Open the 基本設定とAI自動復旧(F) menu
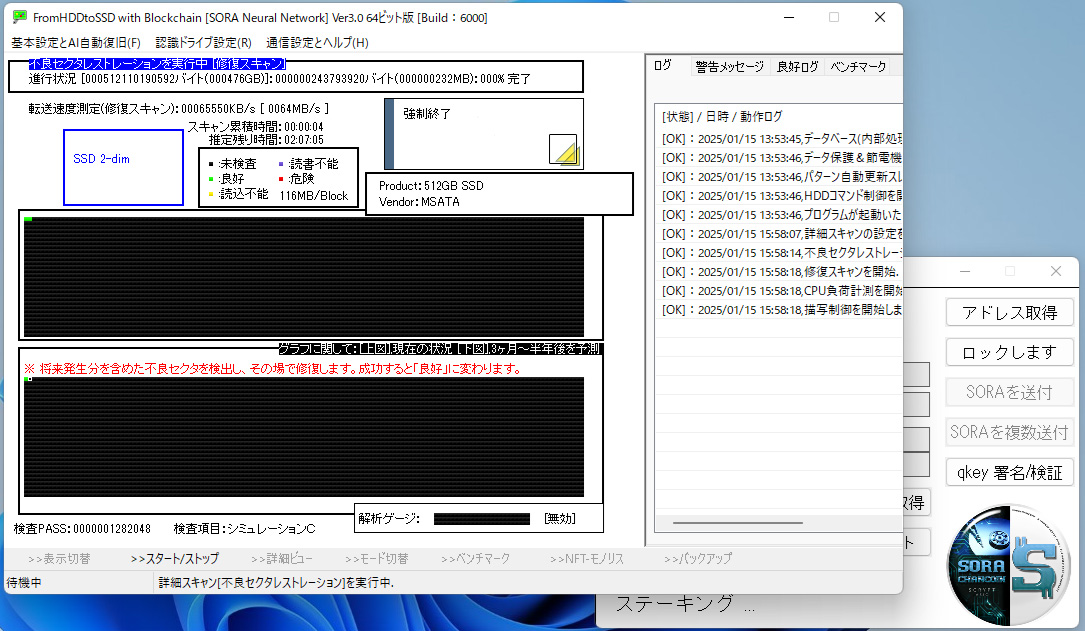Image resolution: width=1085 pixels, height=631 pixels. [x=76, y=43]
